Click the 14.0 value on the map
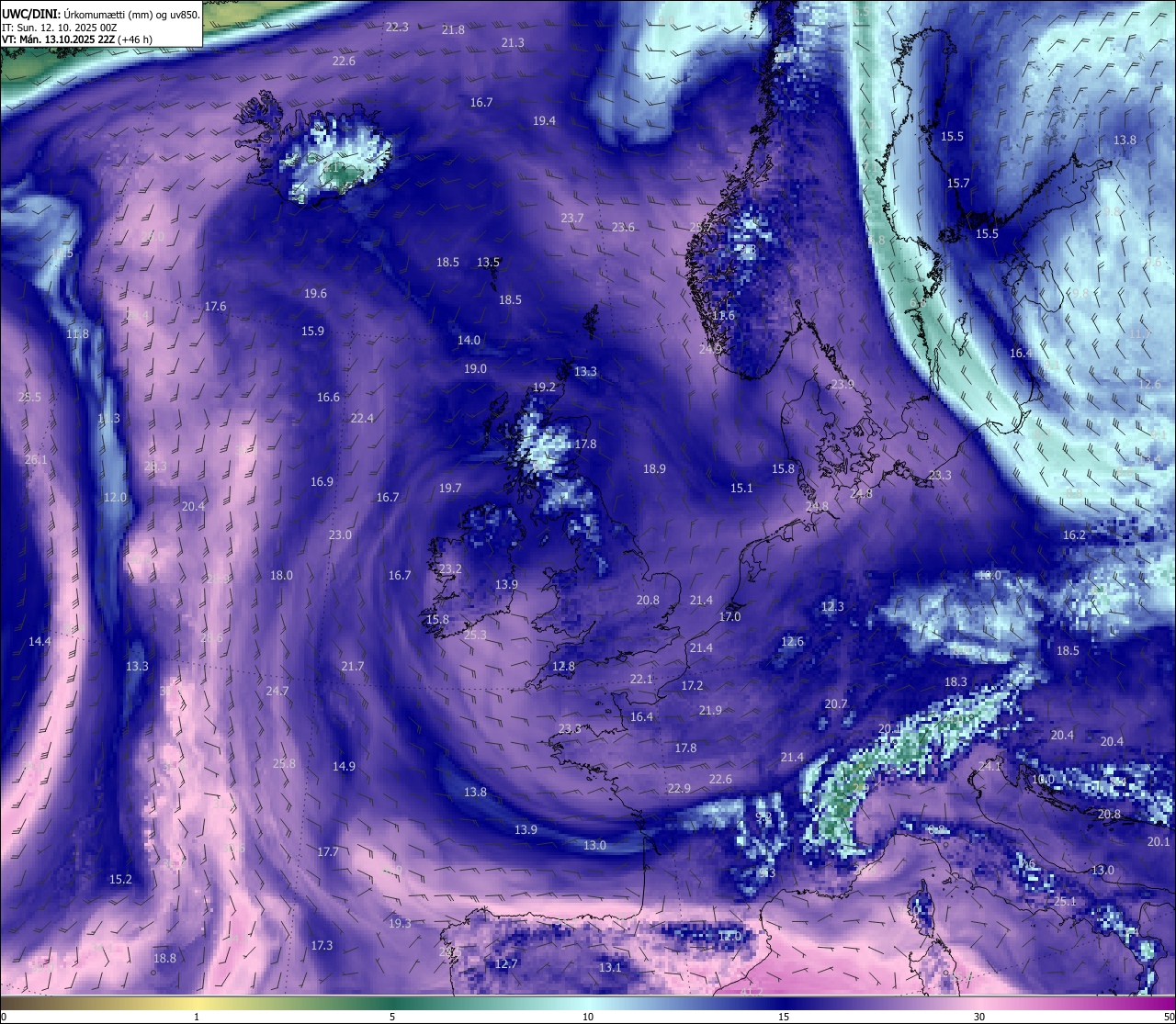 point(469,341)
